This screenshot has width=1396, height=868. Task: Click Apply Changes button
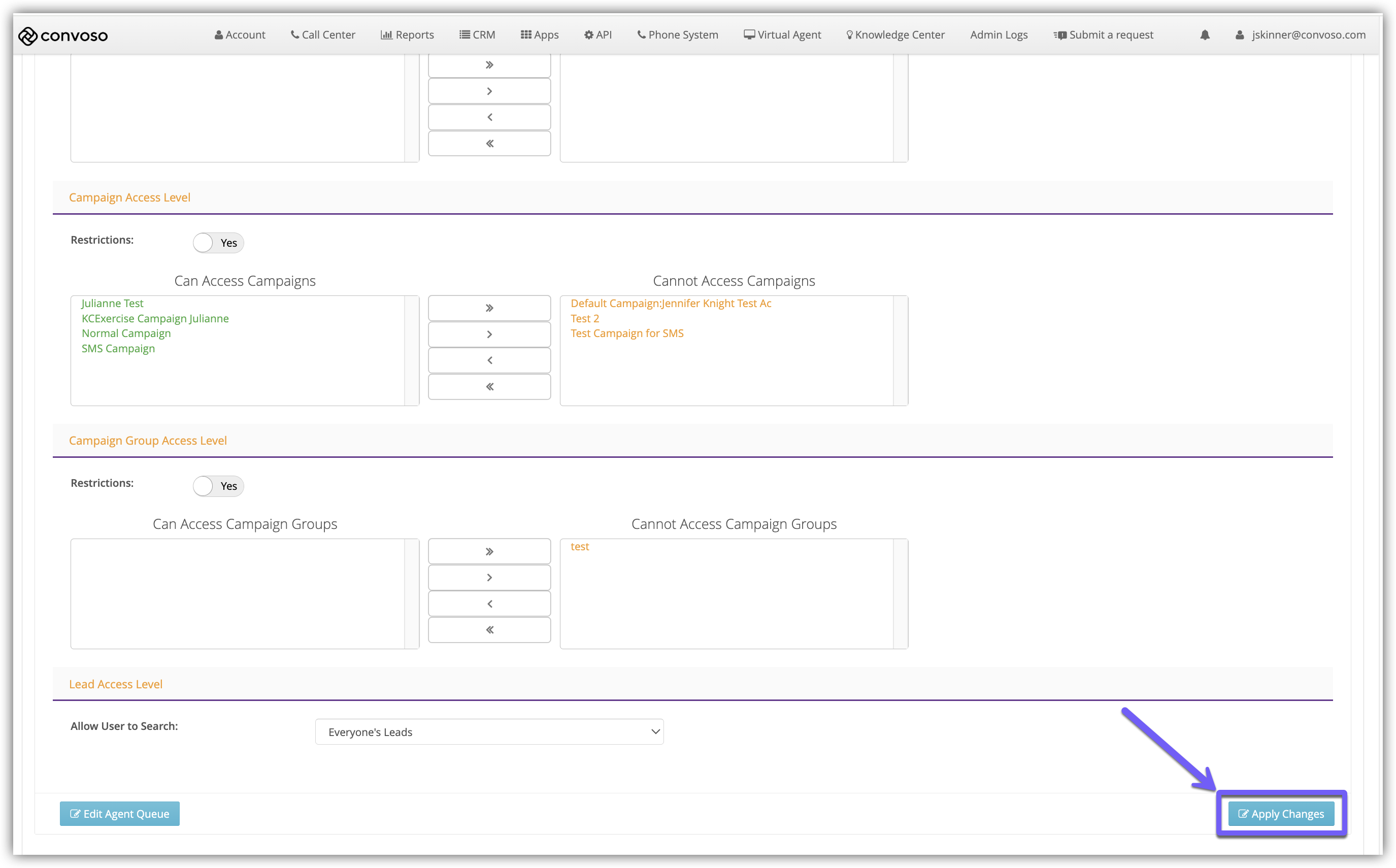pyautogui.click(x=1281, y=814)
